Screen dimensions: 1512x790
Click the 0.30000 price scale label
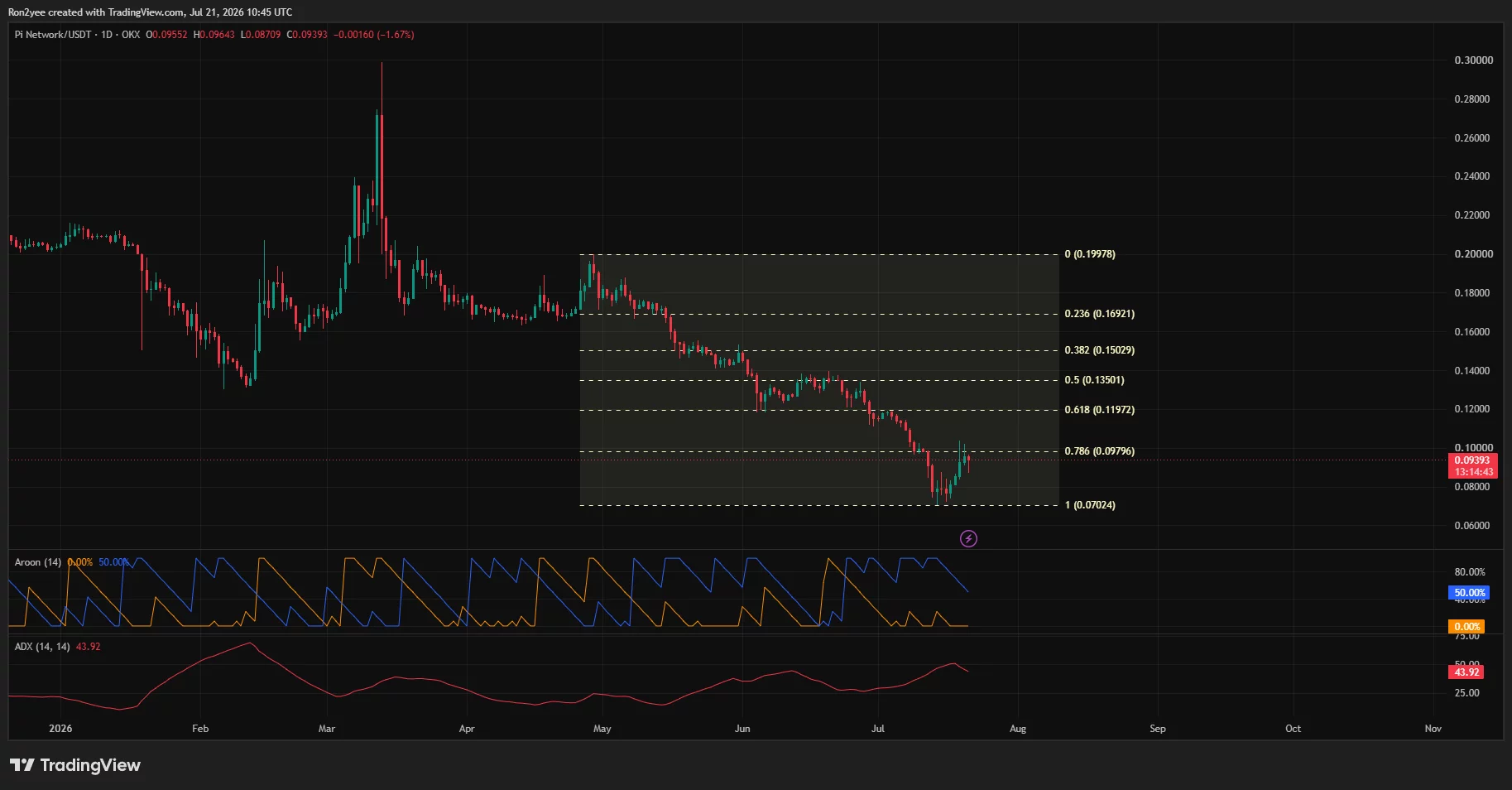(x=1473, y=60)
